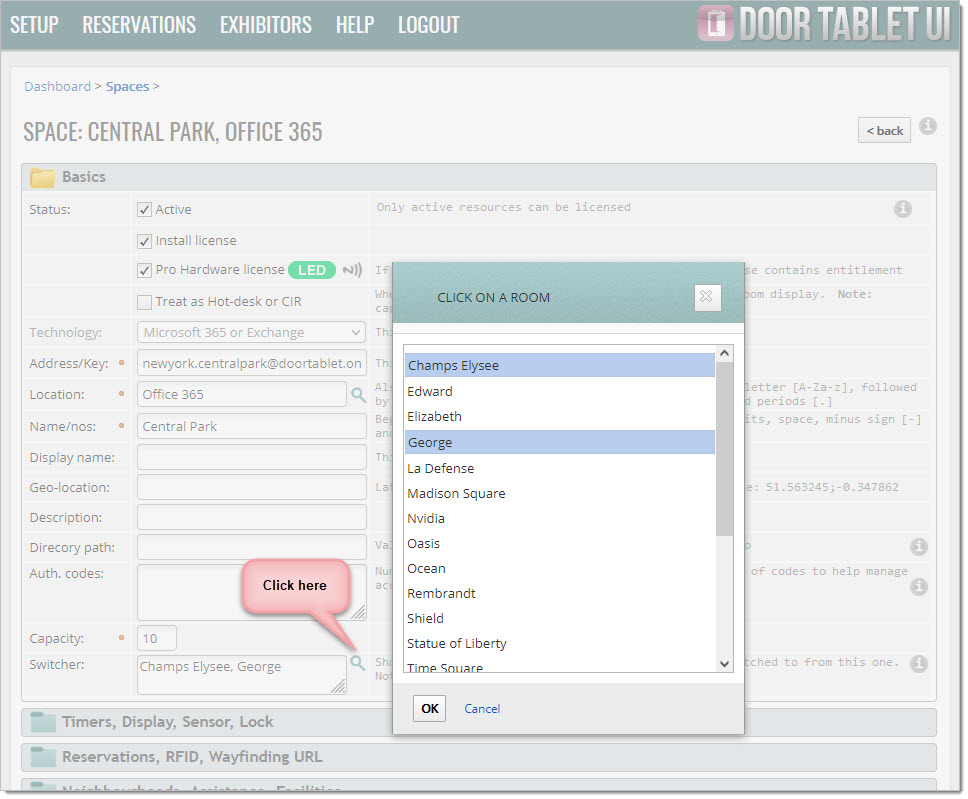Viewport: 968px width, 799px height.
Task: Click the Basics folder icon
Action: coord(42,177)
